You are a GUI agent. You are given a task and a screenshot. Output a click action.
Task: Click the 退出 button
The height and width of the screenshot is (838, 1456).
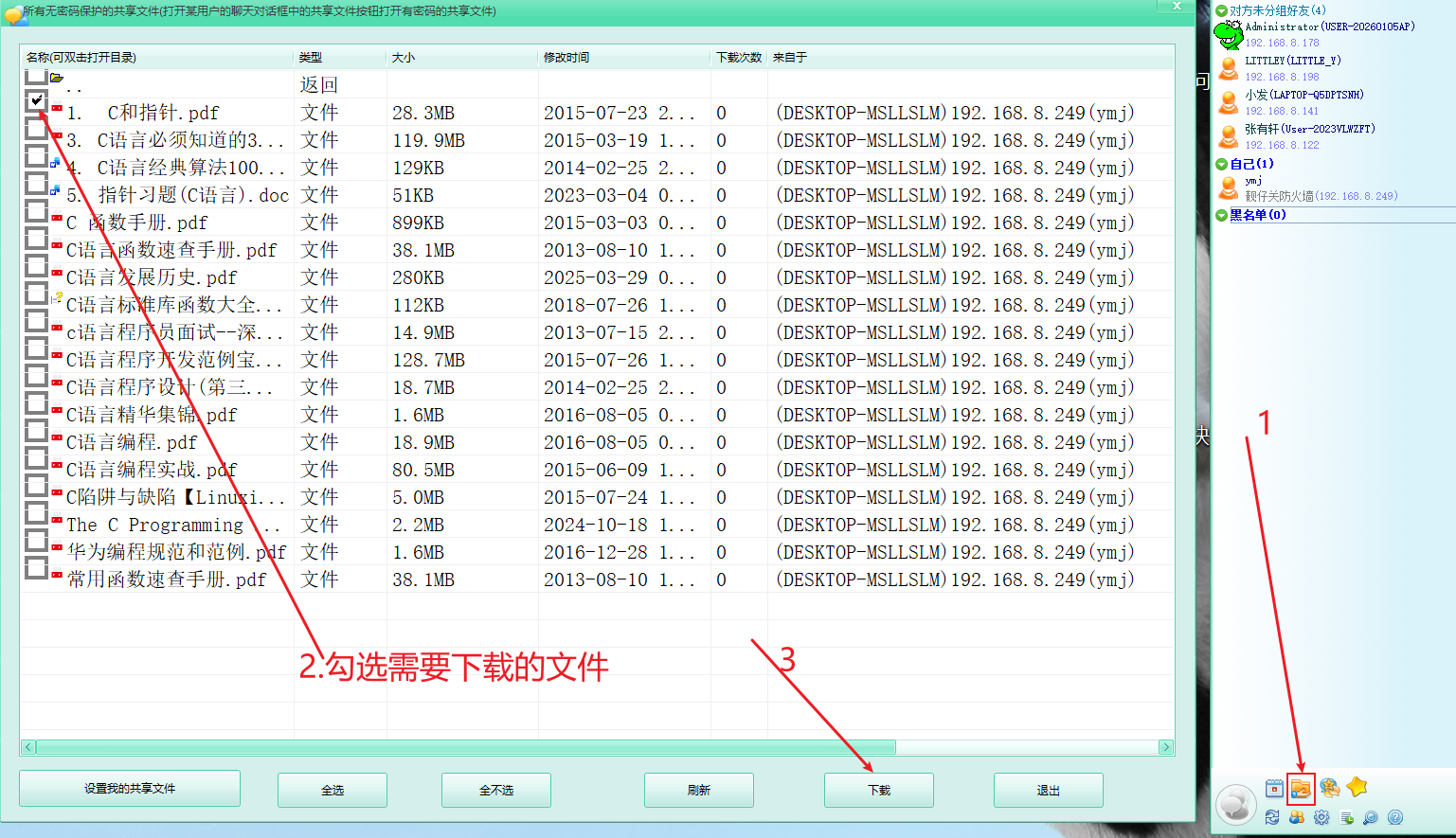[x=1049, y=790]
